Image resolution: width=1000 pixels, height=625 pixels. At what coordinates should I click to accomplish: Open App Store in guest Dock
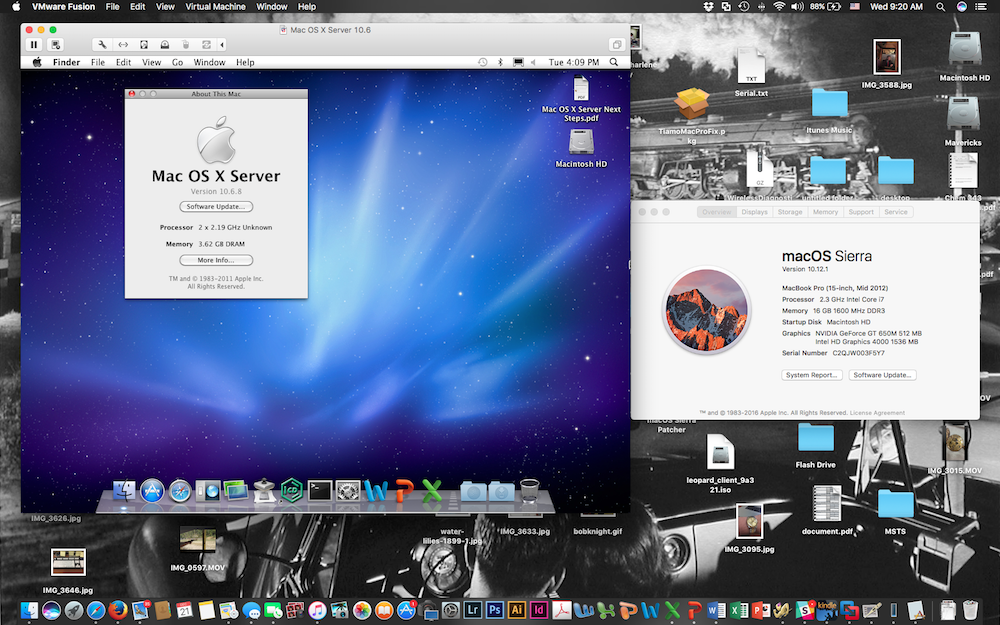coord(152,490)
